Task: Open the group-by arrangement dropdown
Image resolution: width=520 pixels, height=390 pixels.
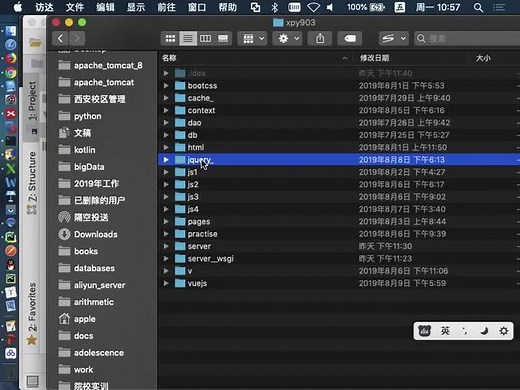Action: (x=252, y=39)
